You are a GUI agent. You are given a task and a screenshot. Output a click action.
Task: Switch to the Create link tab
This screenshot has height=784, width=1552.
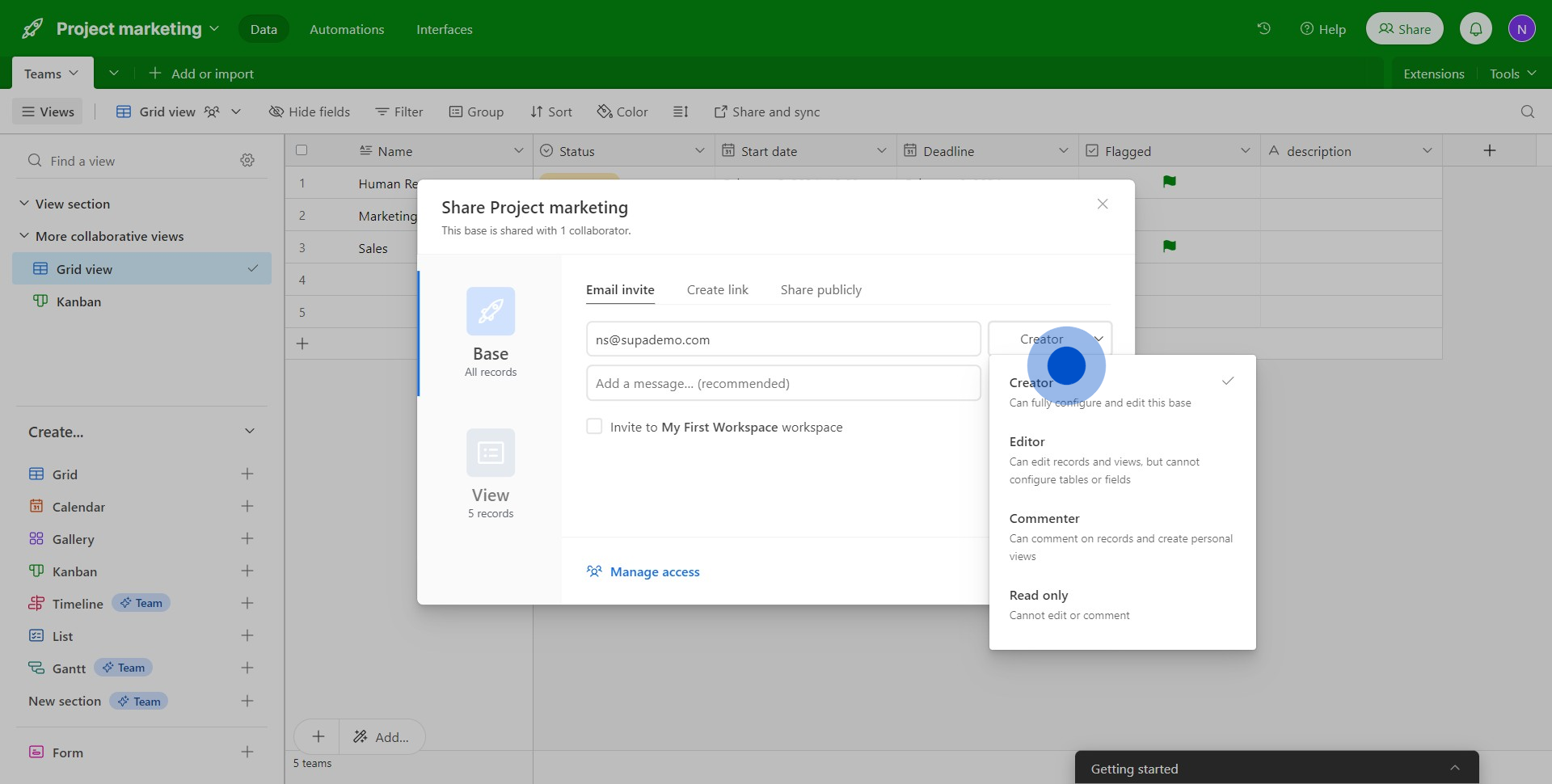click(717, 290)
